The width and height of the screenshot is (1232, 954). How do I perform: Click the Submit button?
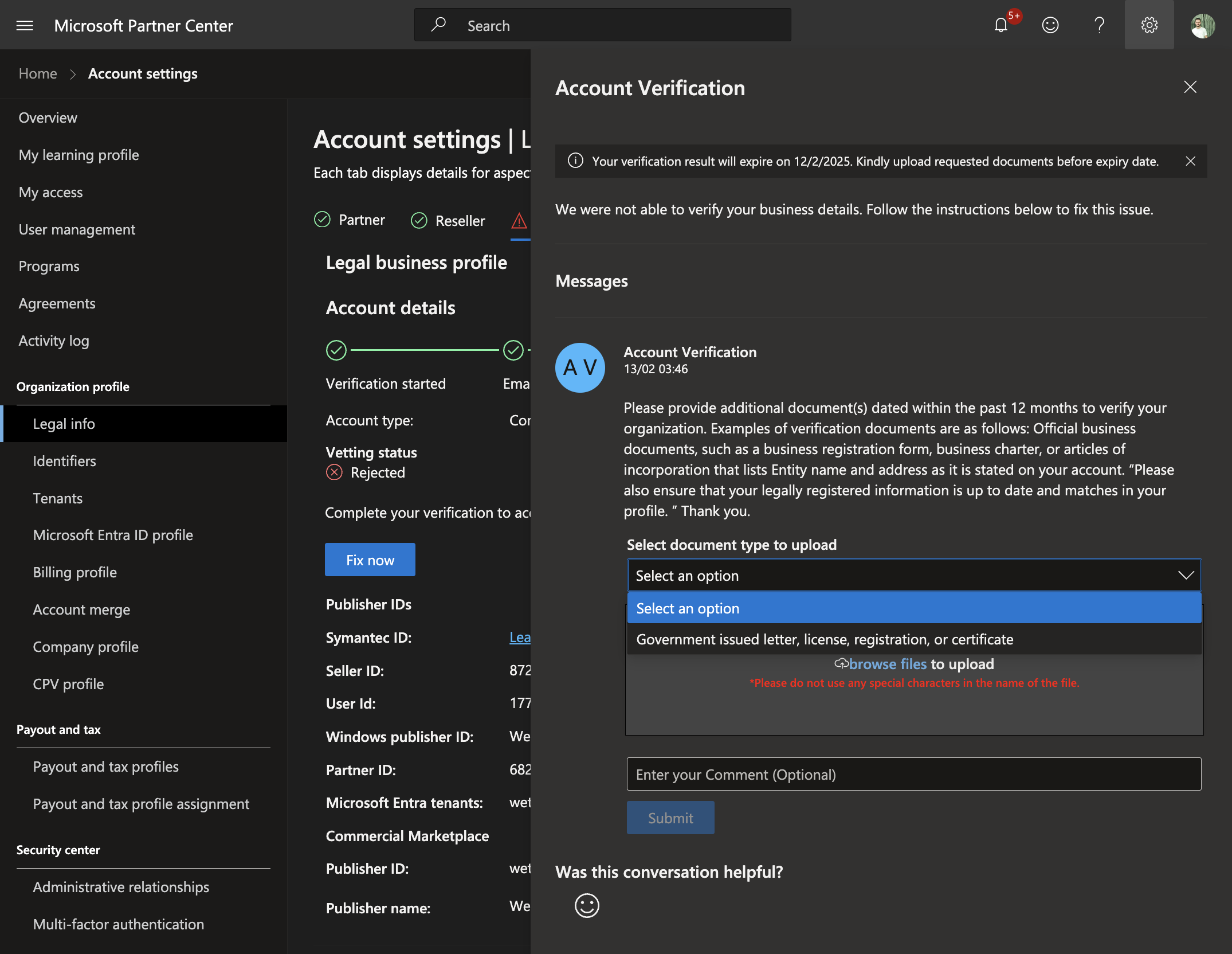[670, 818]
